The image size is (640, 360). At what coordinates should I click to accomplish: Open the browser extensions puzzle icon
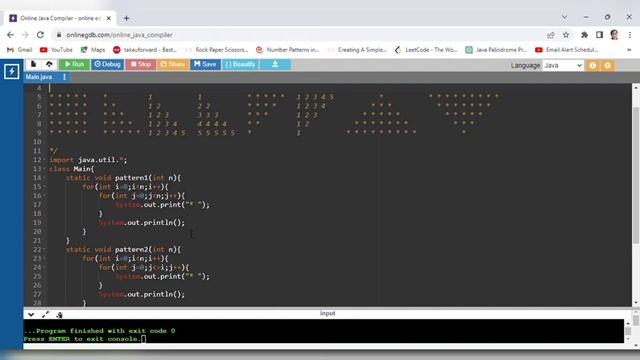point(584,35)
